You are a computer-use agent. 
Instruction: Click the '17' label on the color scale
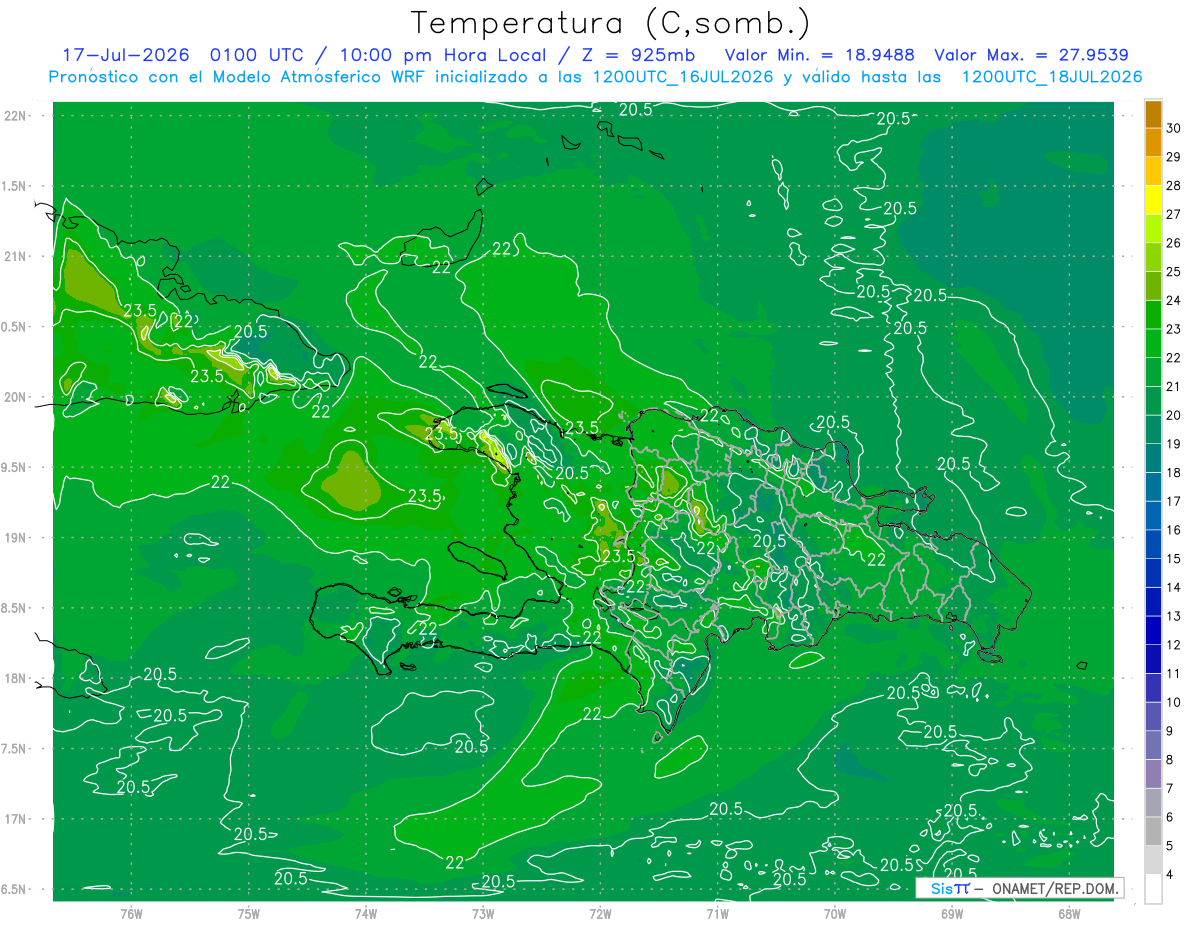click(x=1174, y=501)
